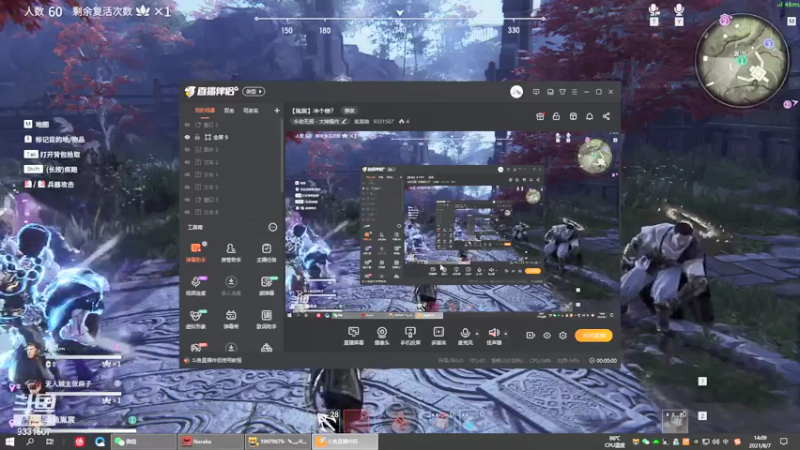Click the room number 9331507
The width and height of the screenshot is (800, 450).
[x=383, y=121]
